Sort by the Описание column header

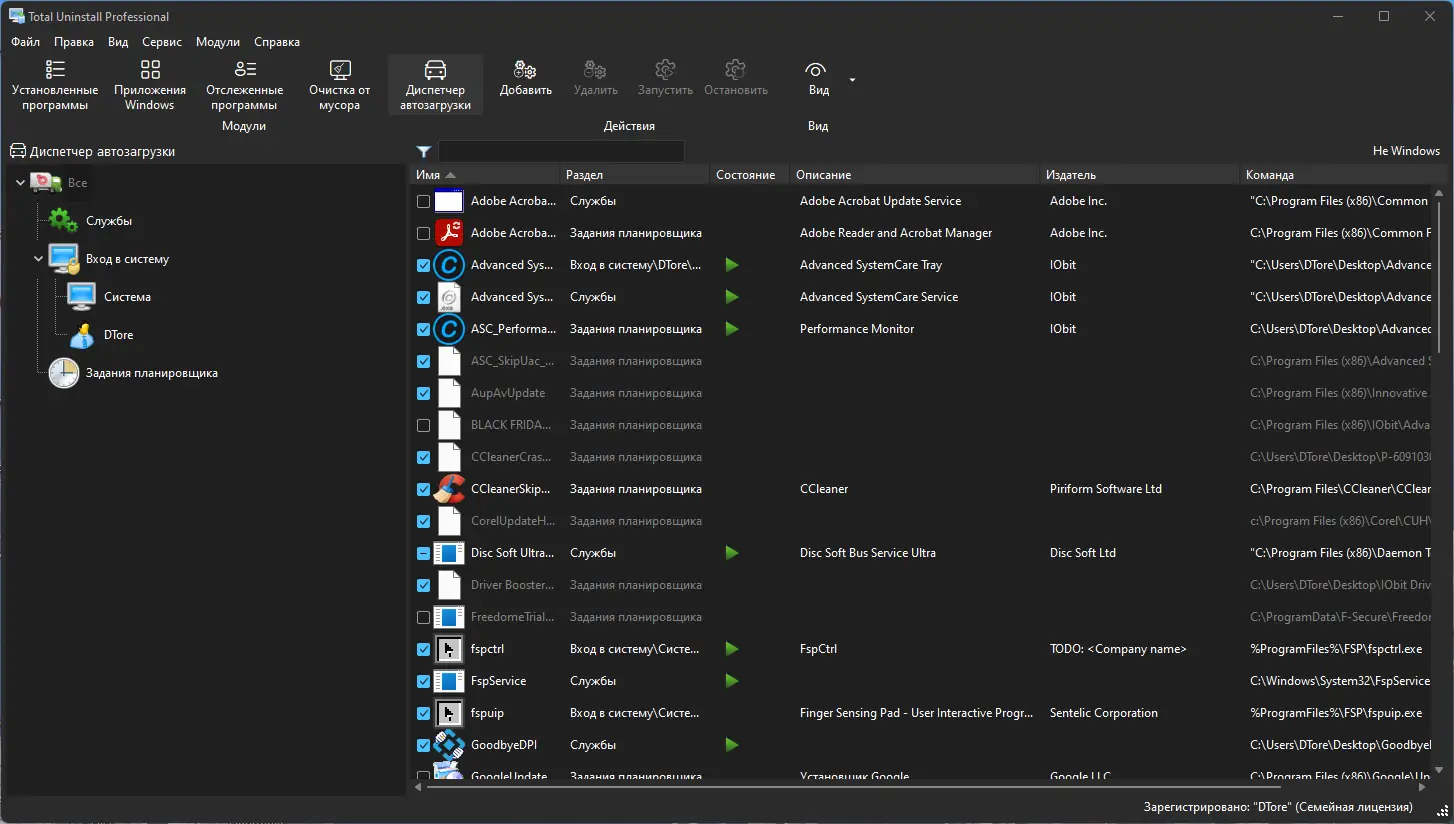(x=914, y=175)
